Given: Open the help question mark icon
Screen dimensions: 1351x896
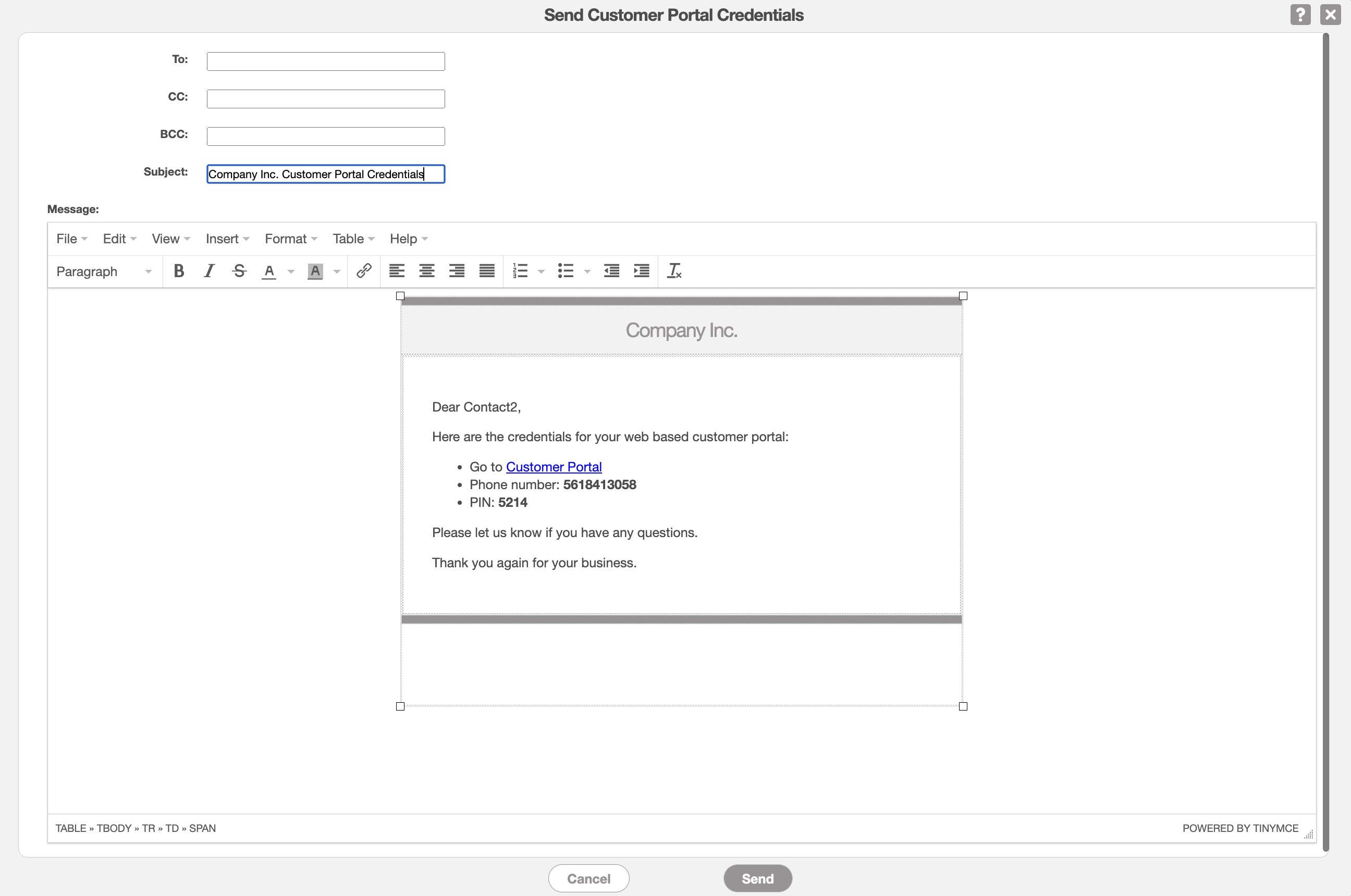Looking at the screenshot, I should 1300,15.
